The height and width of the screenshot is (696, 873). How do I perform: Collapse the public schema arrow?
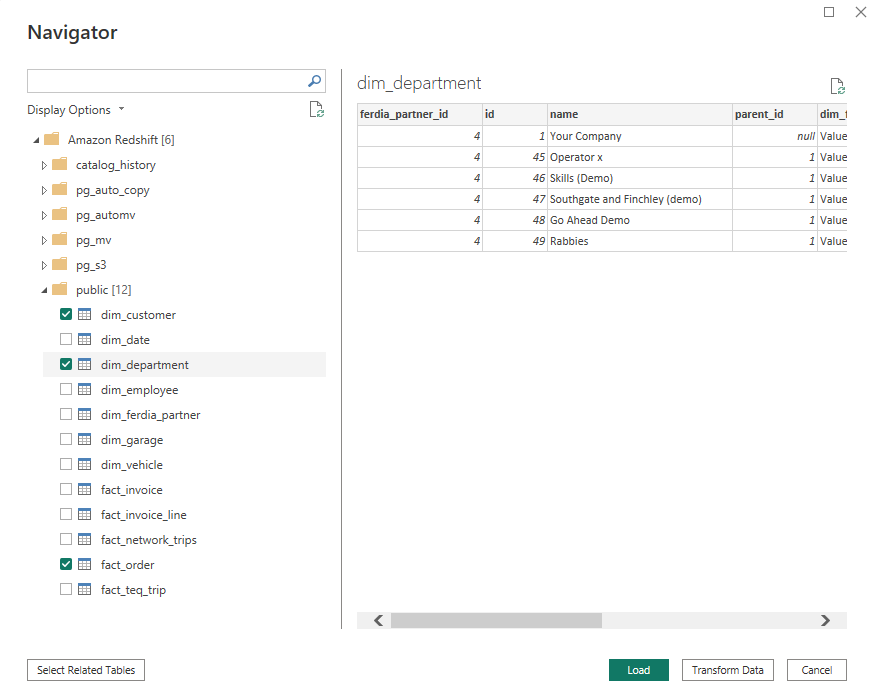pyautogui.click(x=45, y=290)
